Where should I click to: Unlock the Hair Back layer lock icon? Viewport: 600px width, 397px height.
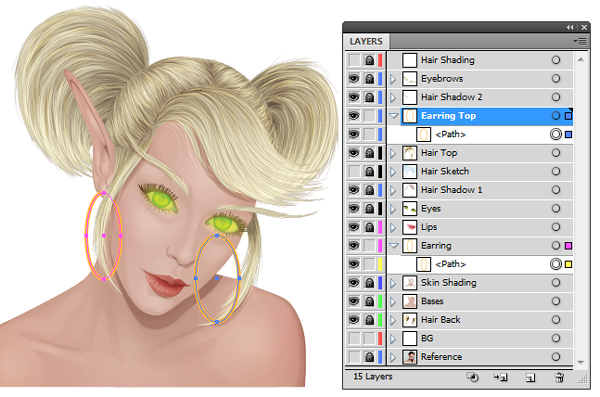point(369,320)
